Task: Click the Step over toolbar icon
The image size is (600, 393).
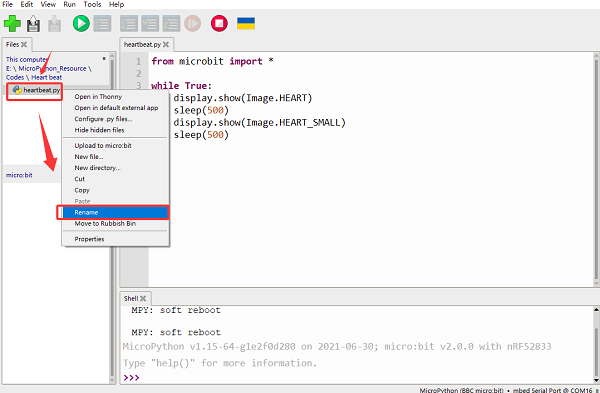Action: pos(129,24)
